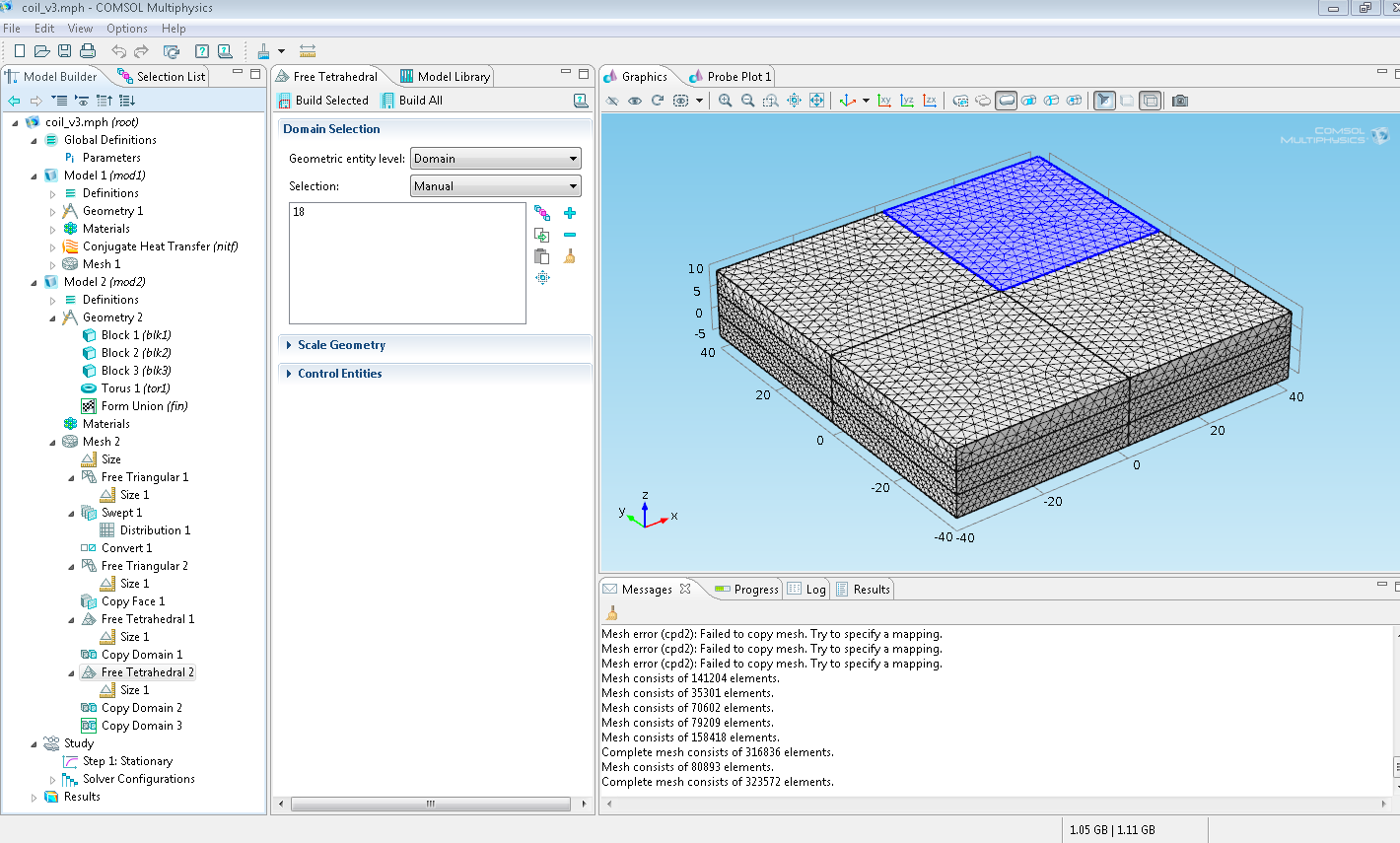Save the model with the floppy disk icon

click(x=64, y=51)
